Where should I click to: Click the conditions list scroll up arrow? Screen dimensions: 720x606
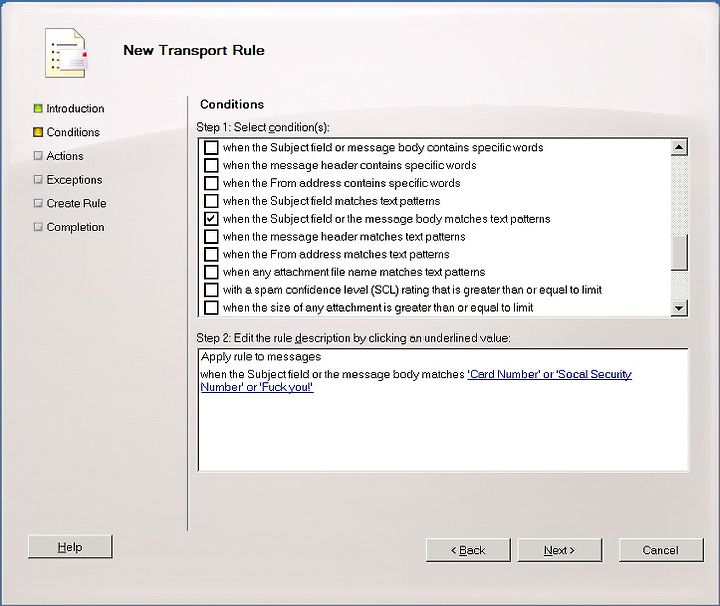[679, 147]
